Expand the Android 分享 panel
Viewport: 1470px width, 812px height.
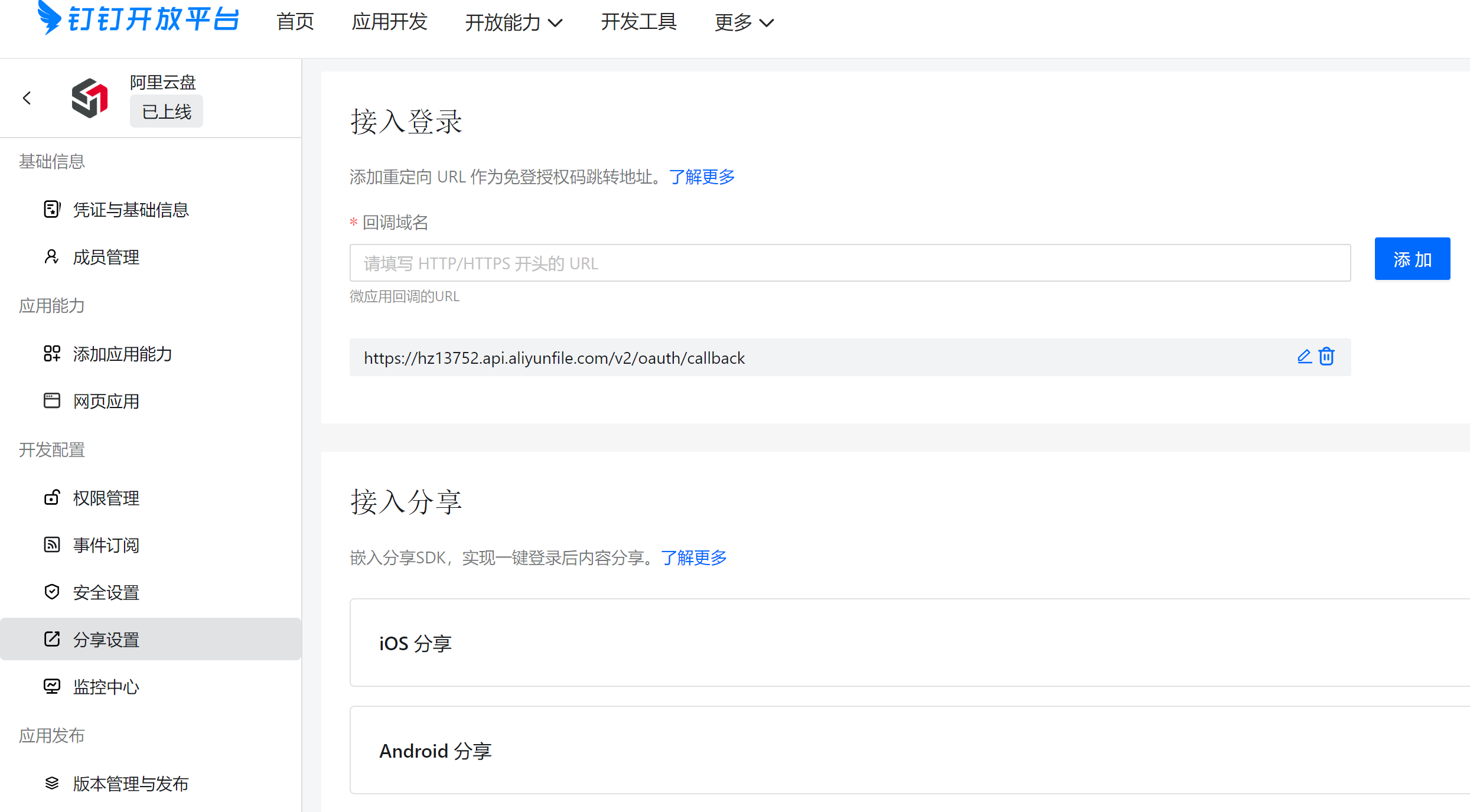tap(910, 750)
